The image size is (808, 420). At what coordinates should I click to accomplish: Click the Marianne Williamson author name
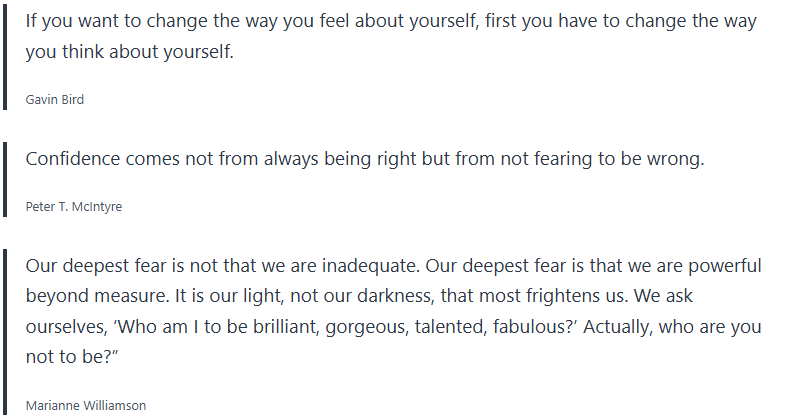[x=85, y=406]
